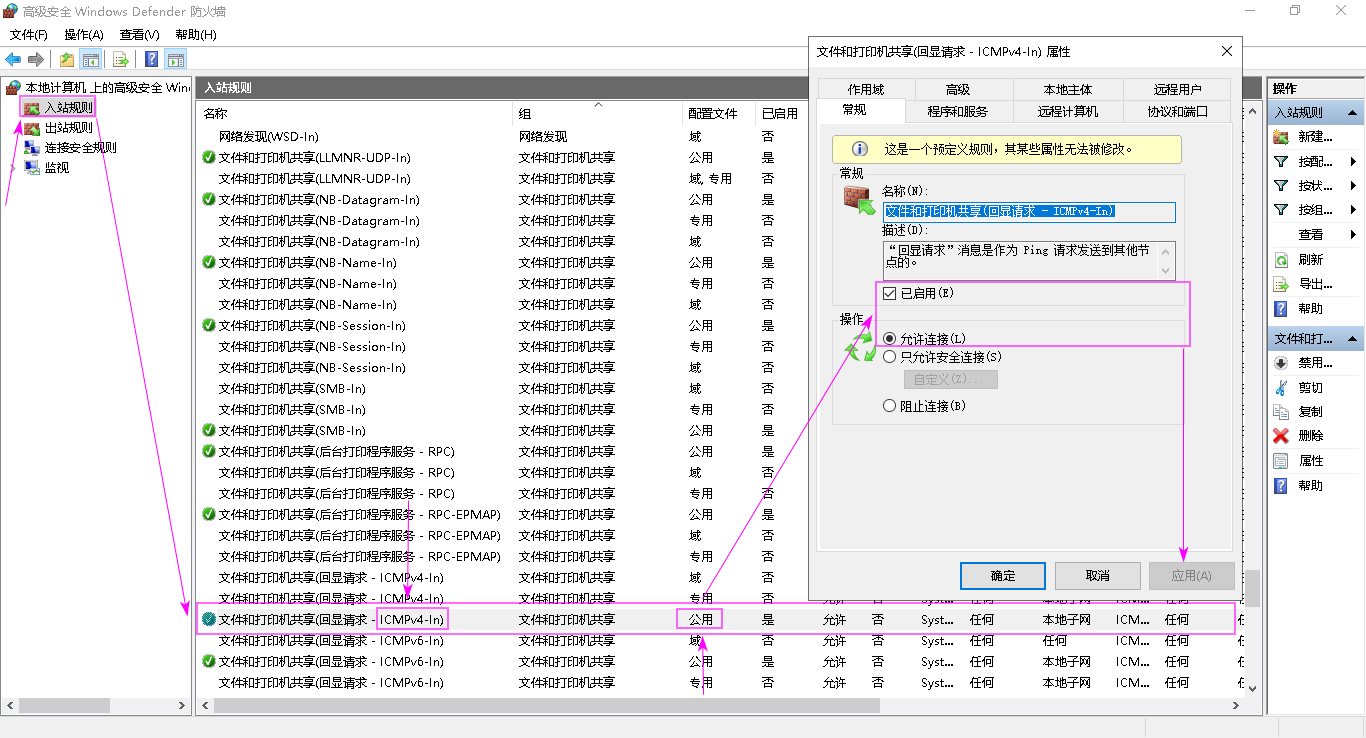The height and width of the screenshot is (738, 1366).
Task: Collapse the 入站规则 section in actions pane
Action: pos(1352,113)
